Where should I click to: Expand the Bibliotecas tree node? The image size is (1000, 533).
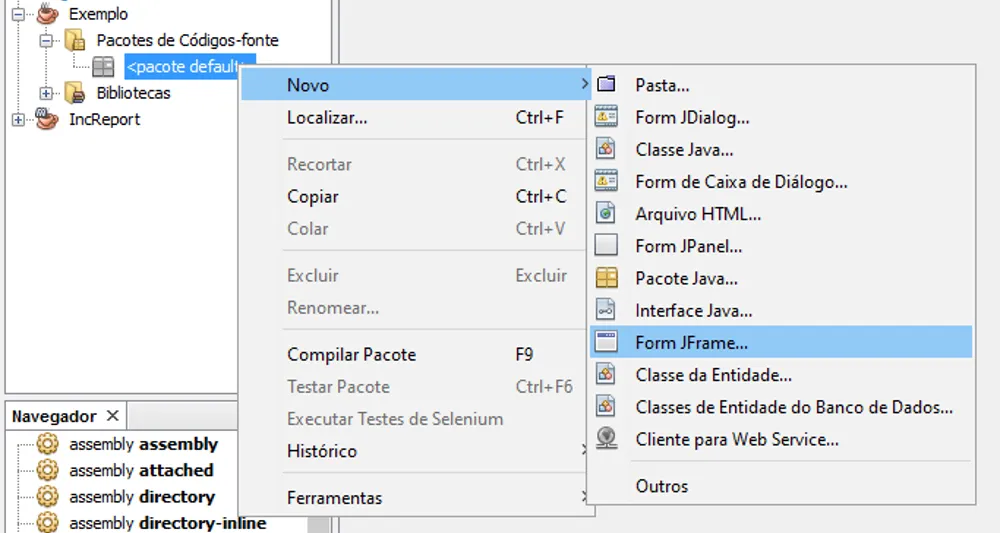[46, 93]
